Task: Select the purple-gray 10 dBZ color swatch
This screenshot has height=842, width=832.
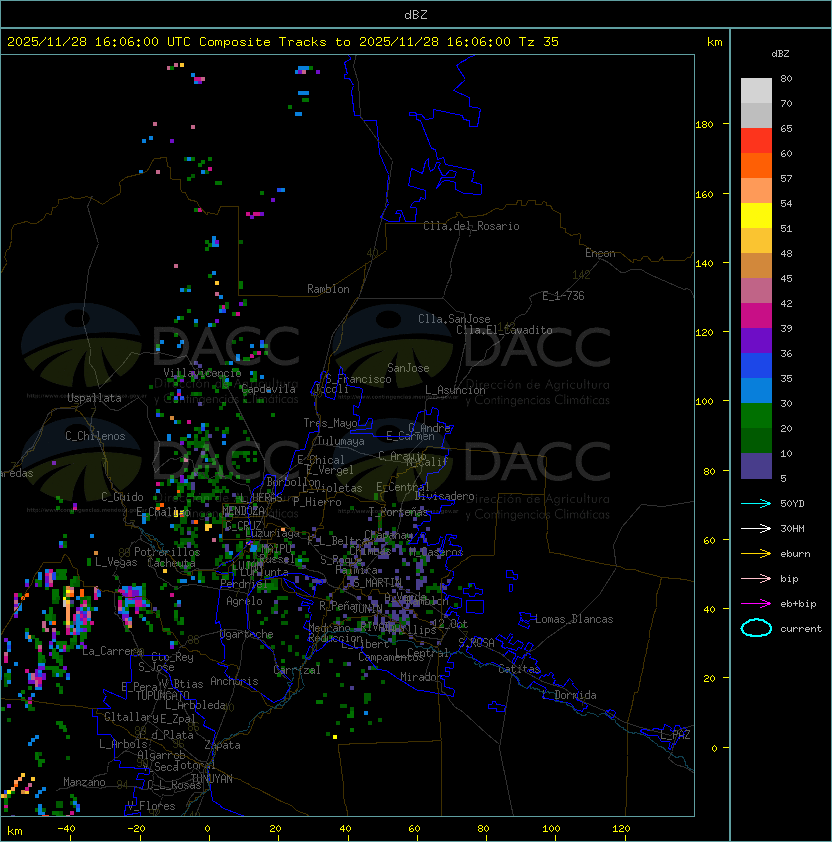Action: coord(756,466)
